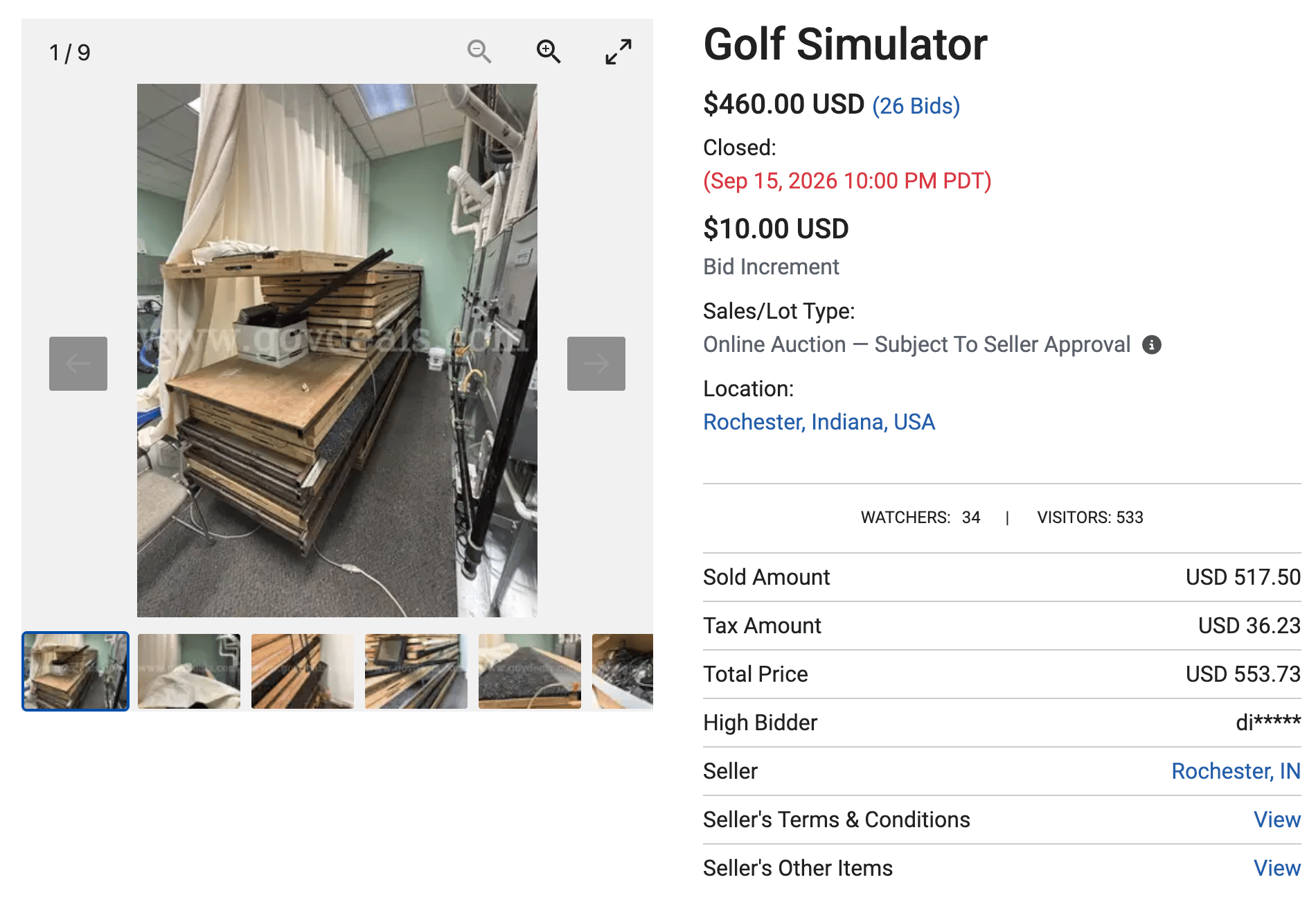Click the Golf Simulator title heading
This screenshot has width=1316, height=909.
[845, 45]
